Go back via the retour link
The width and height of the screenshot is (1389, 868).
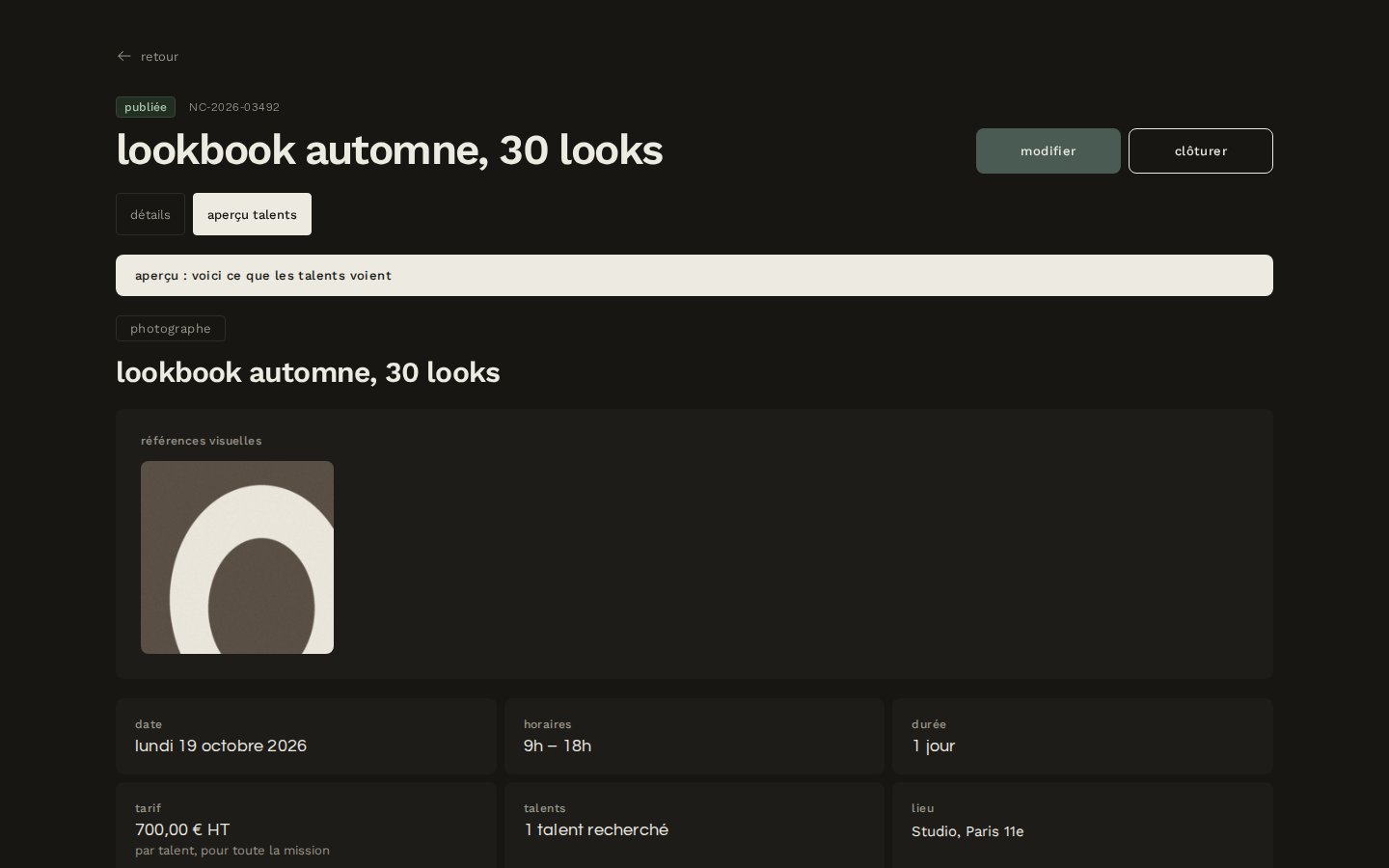point(148,56)
